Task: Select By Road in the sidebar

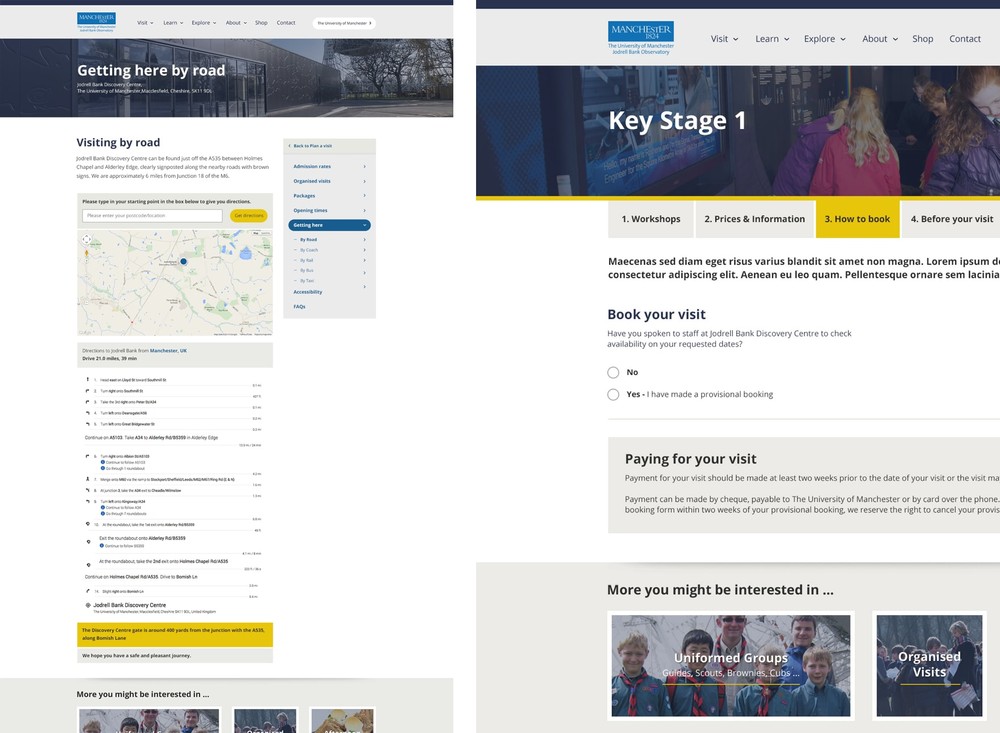Action: coord(308,240)
